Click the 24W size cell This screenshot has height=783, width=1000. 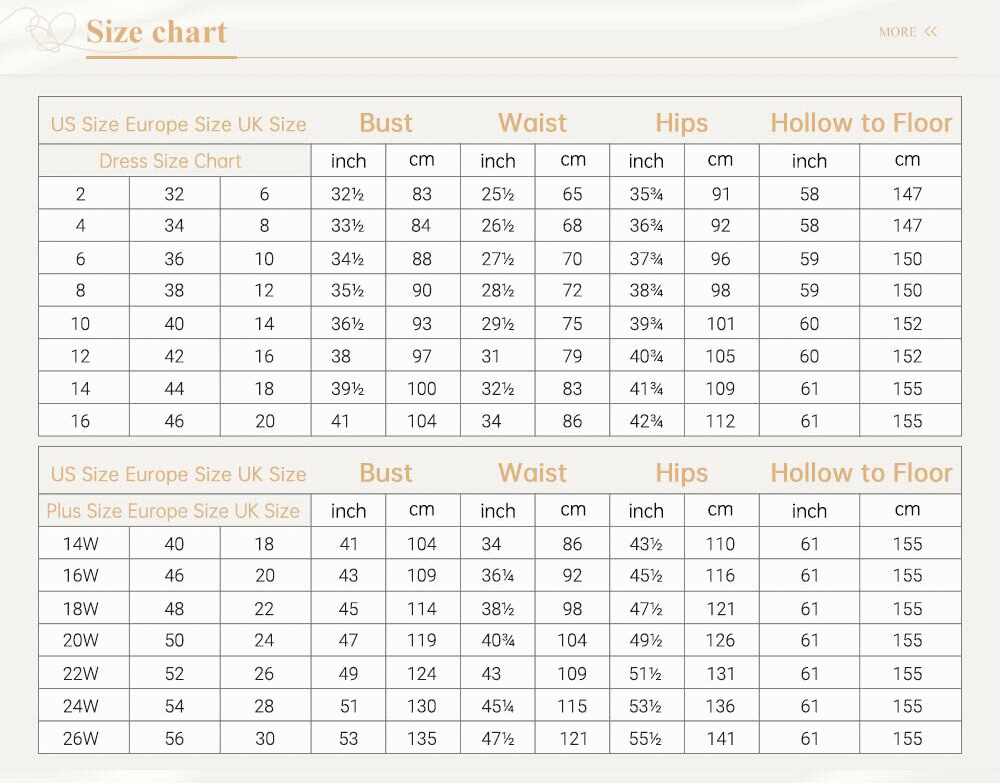(x=81, y=706)
